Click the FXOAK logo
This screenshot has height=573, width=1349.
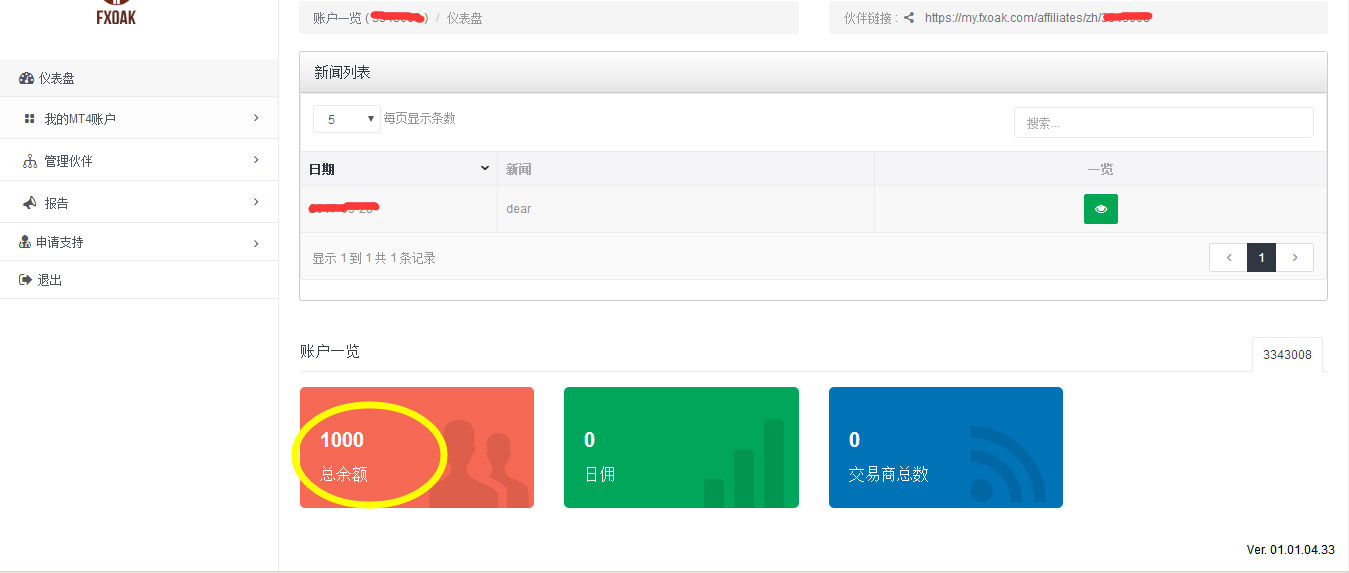[115, 13]
